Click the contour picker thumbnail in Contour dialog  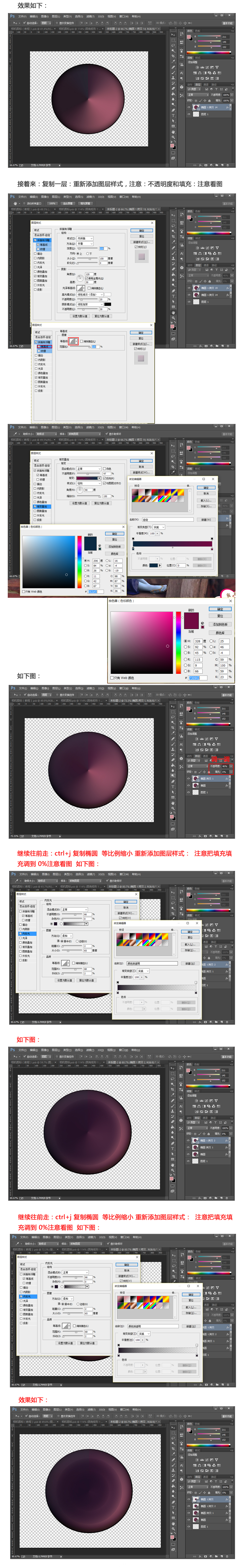pos(72,341)
